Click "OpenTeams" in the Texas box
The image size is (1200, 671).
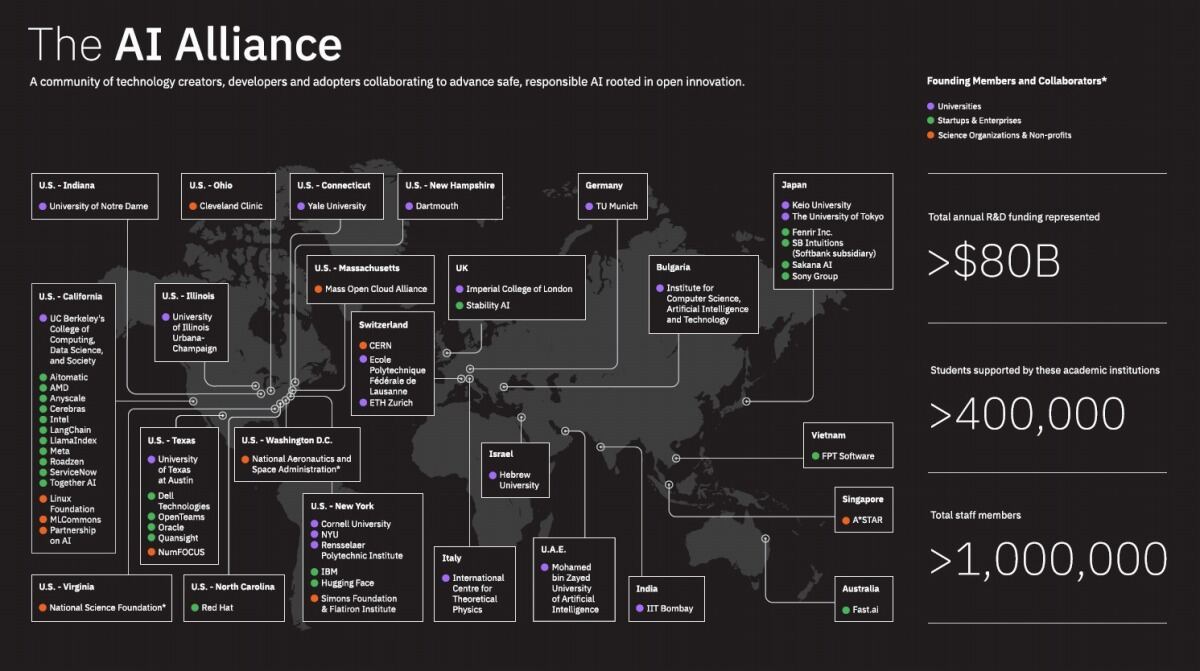[181, 517]
